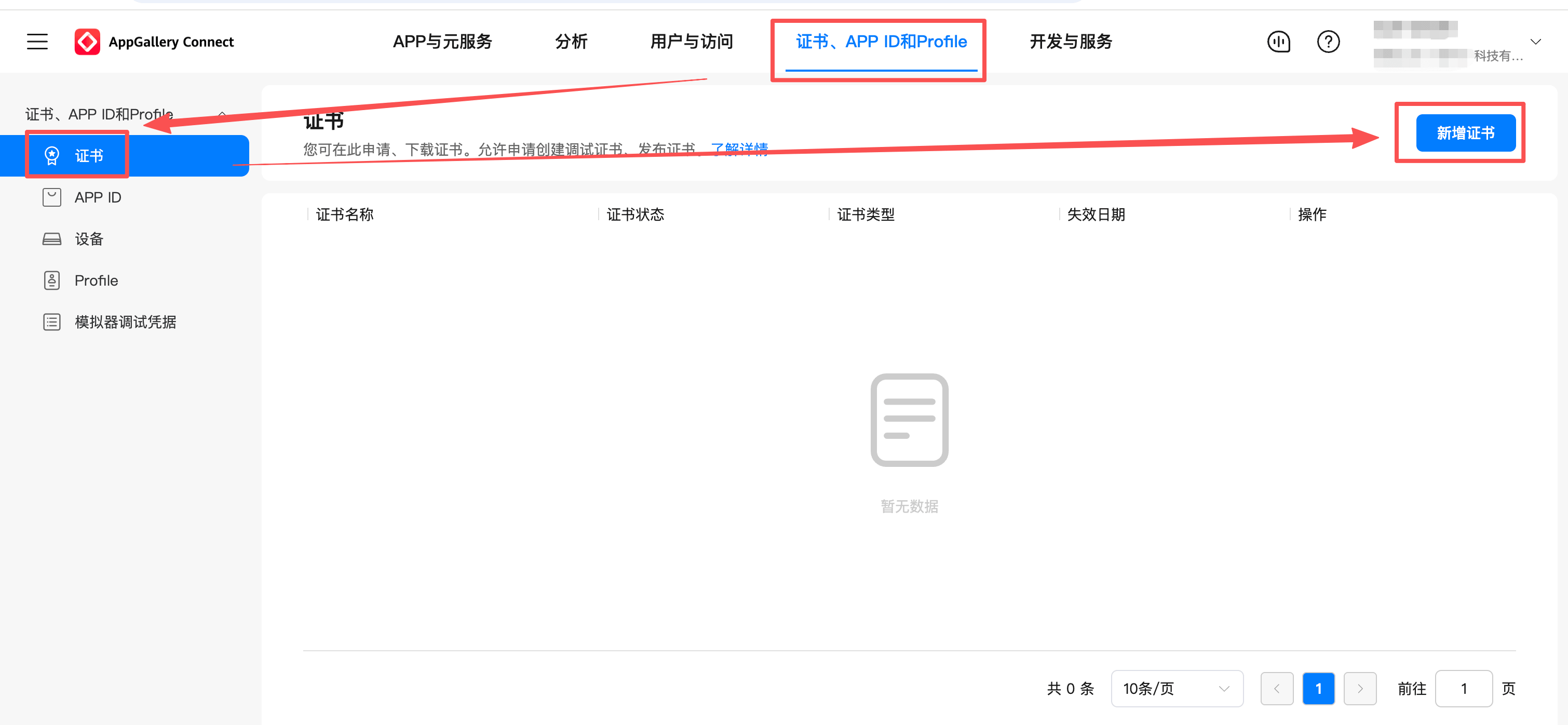The image size is (1568, 725).
Task: Select Profile in sidebar
Action: (x=96, y=280)
